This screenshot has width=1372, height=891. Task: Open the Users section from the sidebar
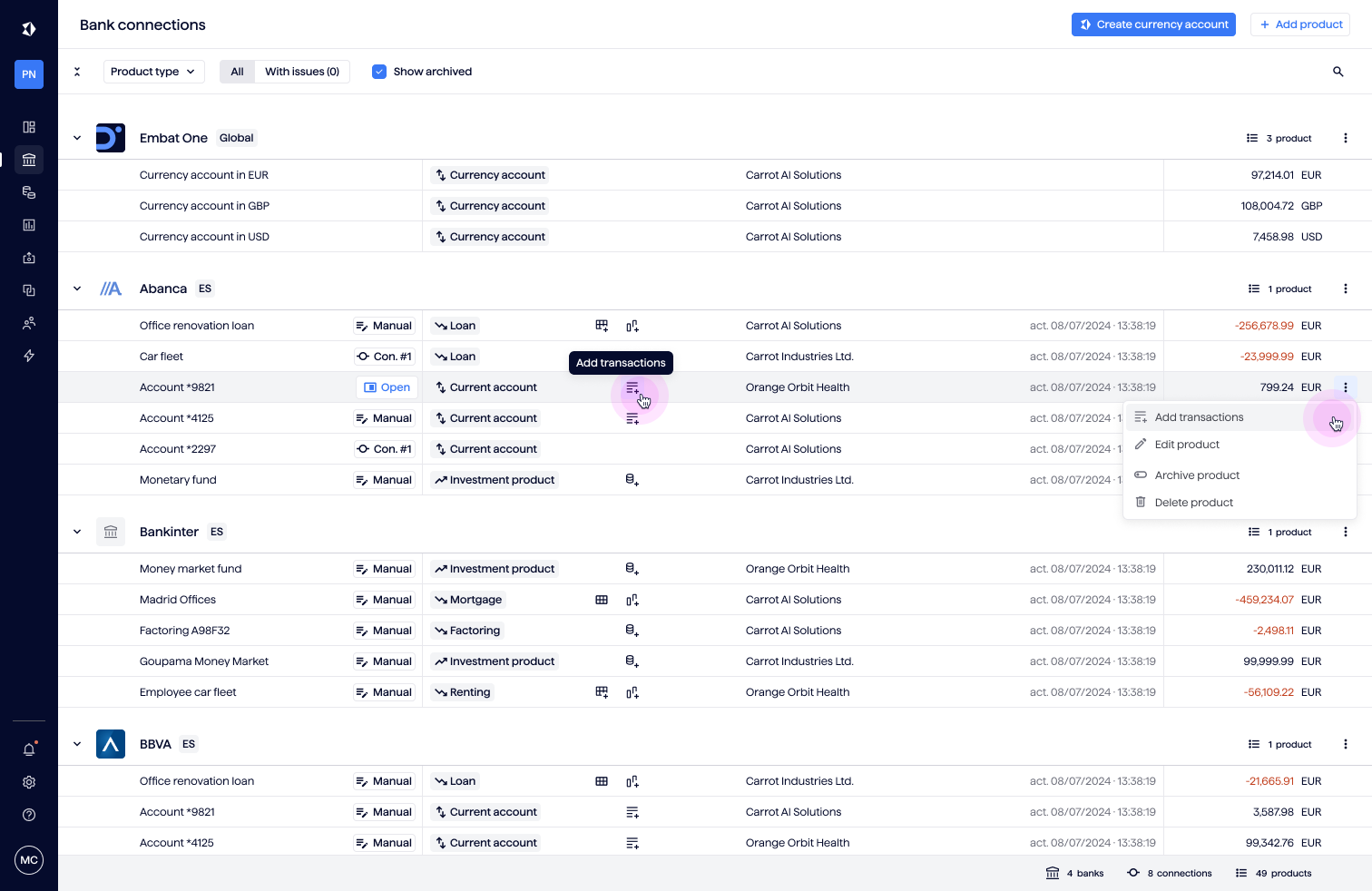click(28, 323)
